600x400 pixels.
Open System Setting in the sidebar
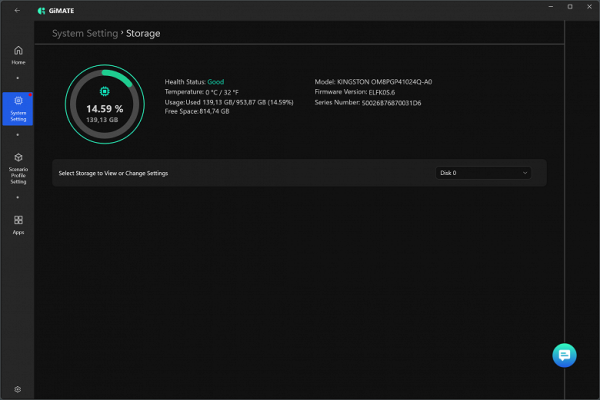tap(18, 108)
